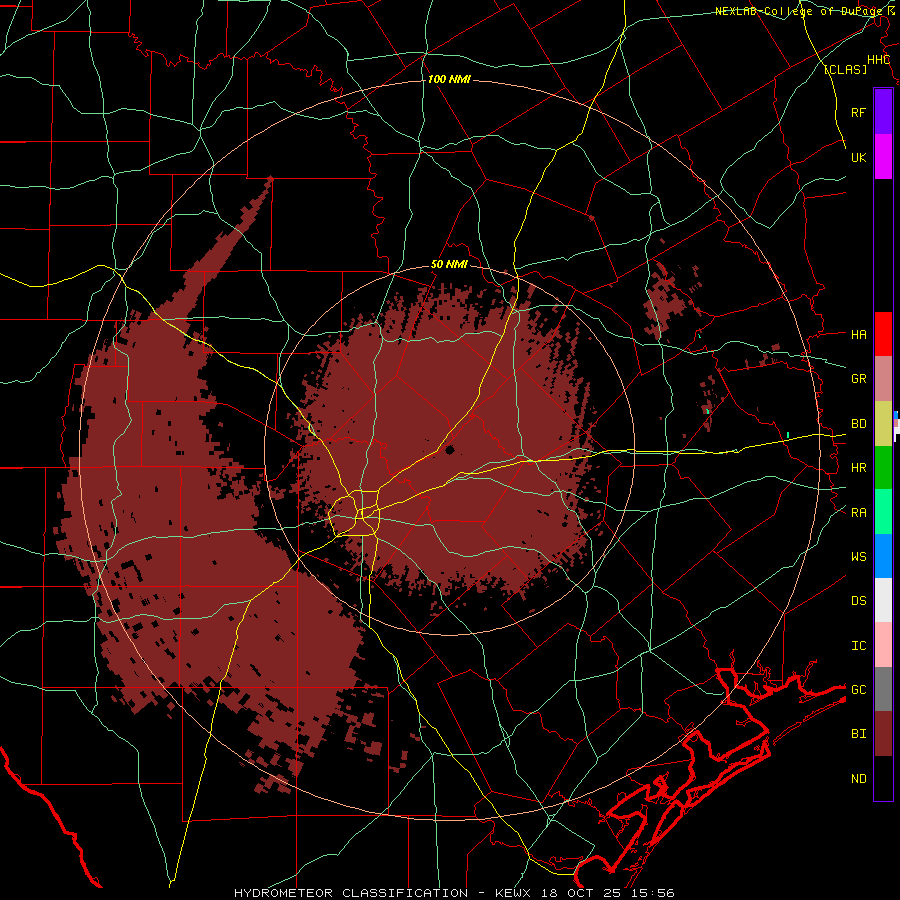
Task: Click the UK legend label
Action: click(x=858, y=157)
